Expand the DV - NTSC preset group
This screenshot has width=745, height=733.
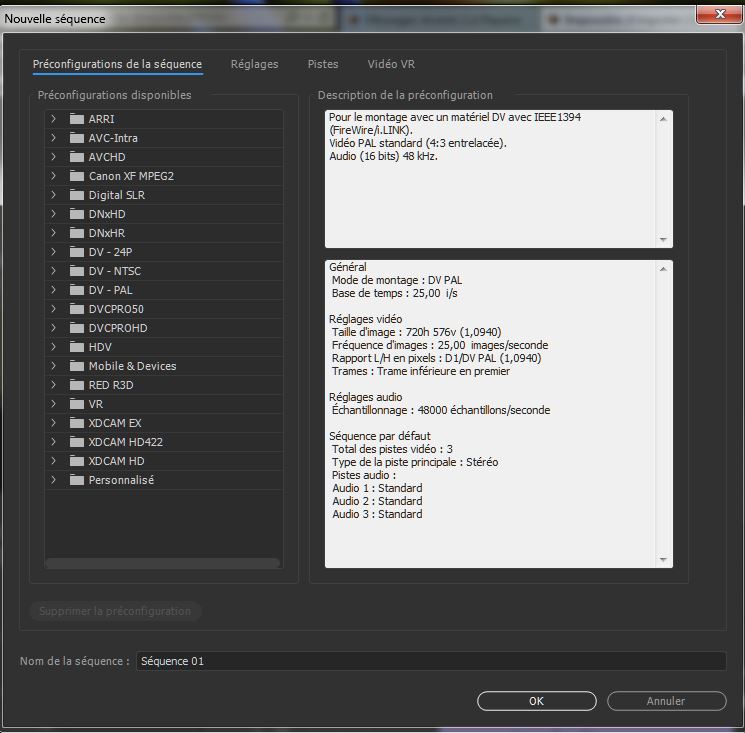(x=53, y=271)
